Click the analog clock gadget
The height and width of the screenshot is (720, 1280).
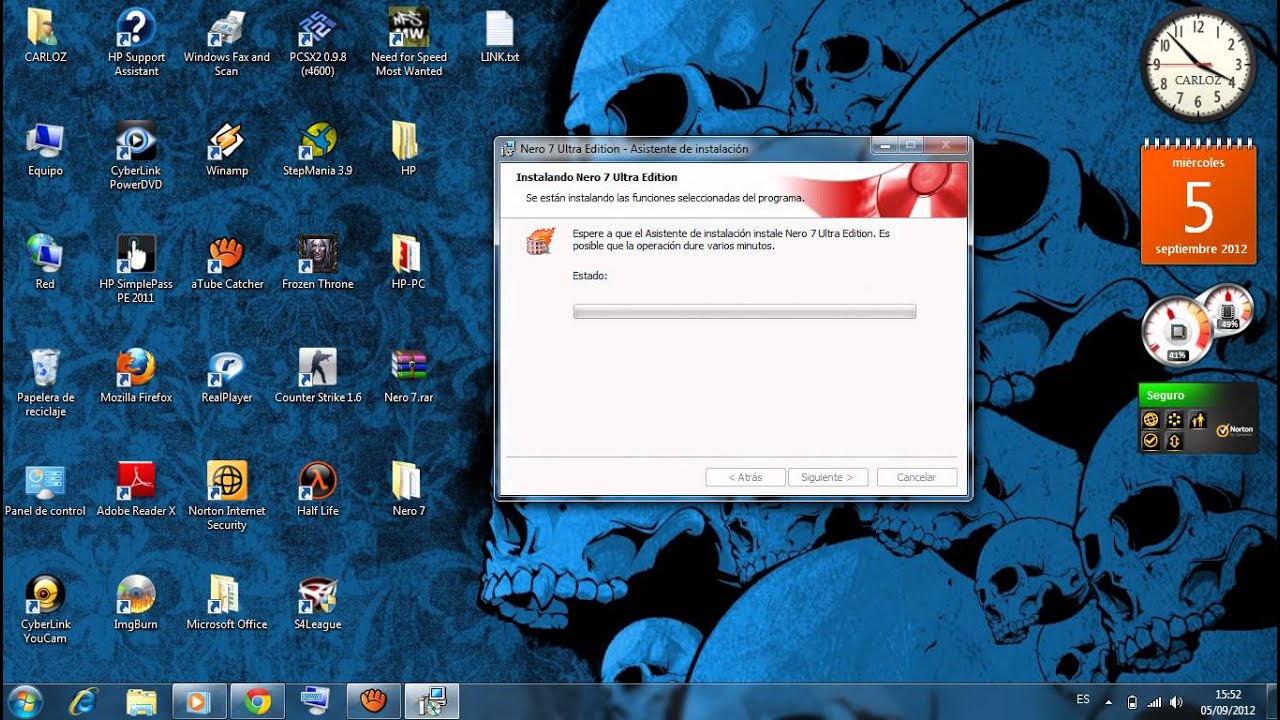1198,65
